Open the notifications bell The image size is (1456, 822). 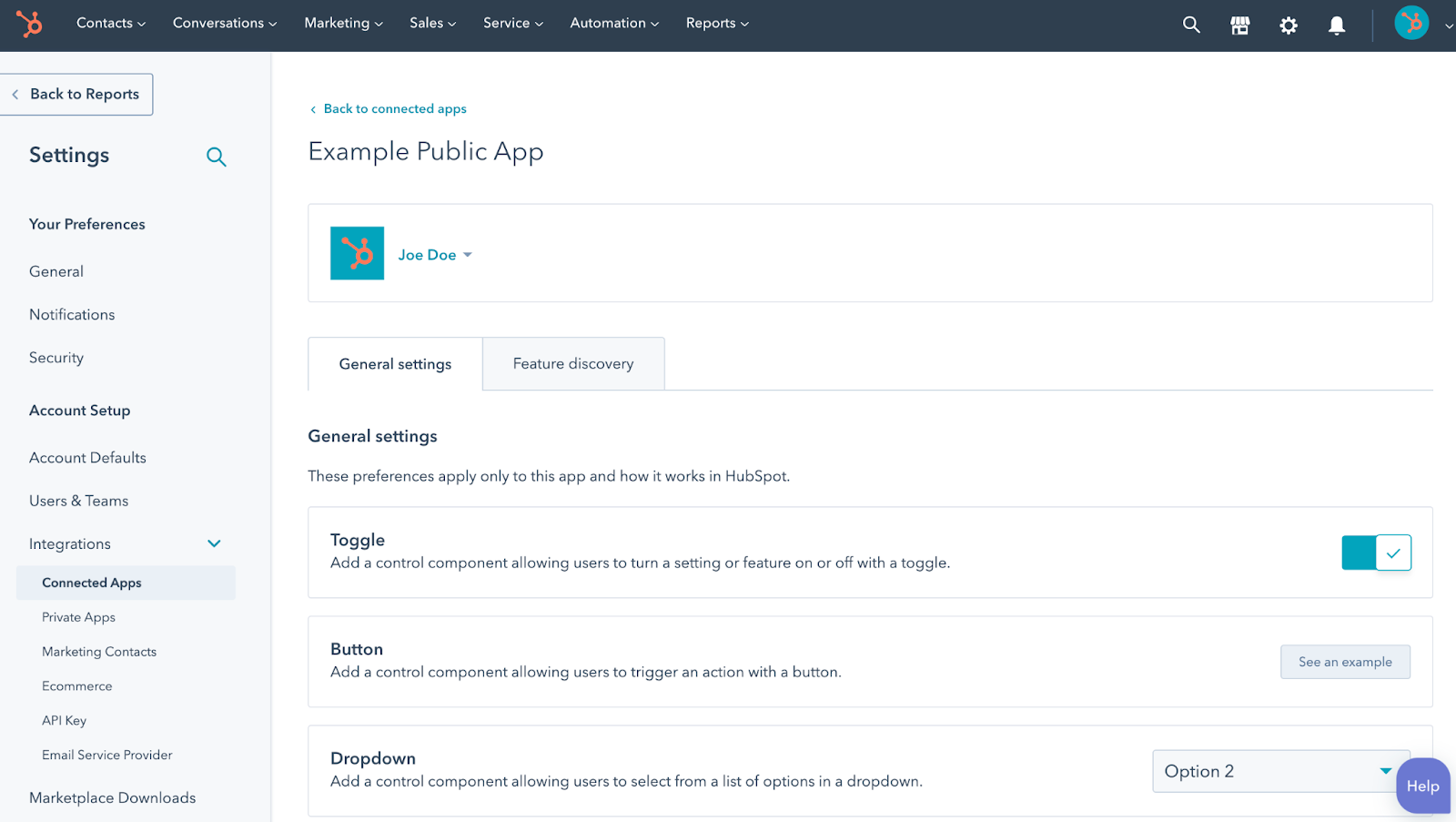tap(1336, 25)
